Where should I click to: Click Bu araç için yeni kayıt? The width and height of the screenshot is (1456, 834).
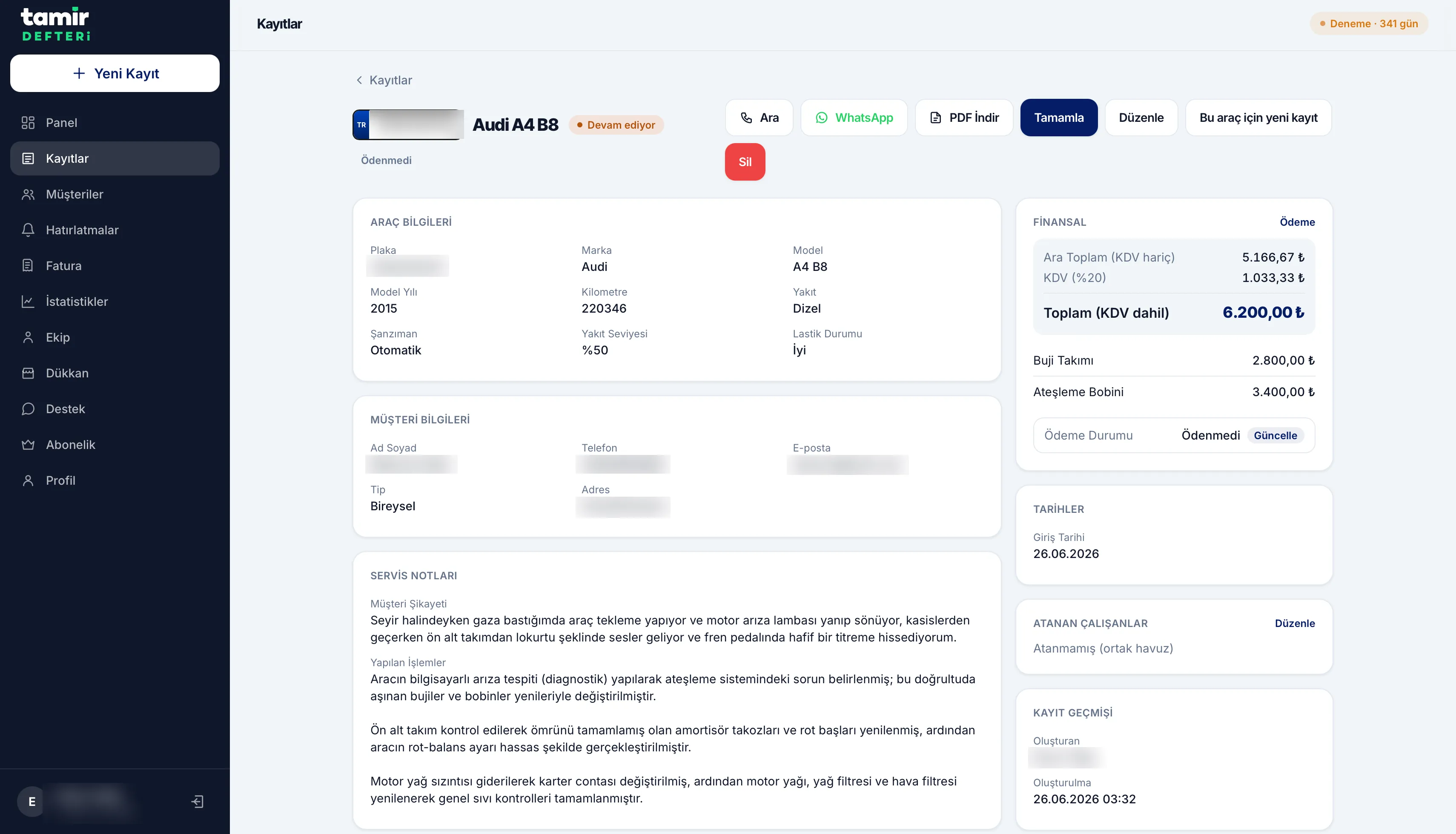coord(1258,118)
